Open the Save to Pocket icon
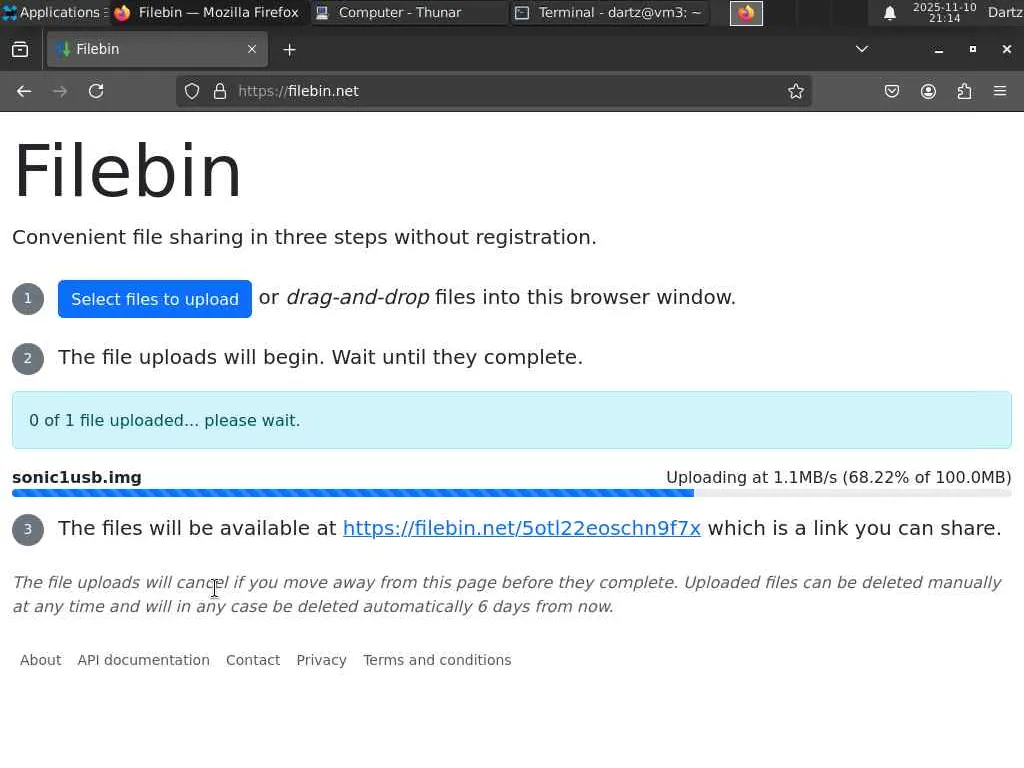This screenshot has height=768, width=1024. click(891, 91)
